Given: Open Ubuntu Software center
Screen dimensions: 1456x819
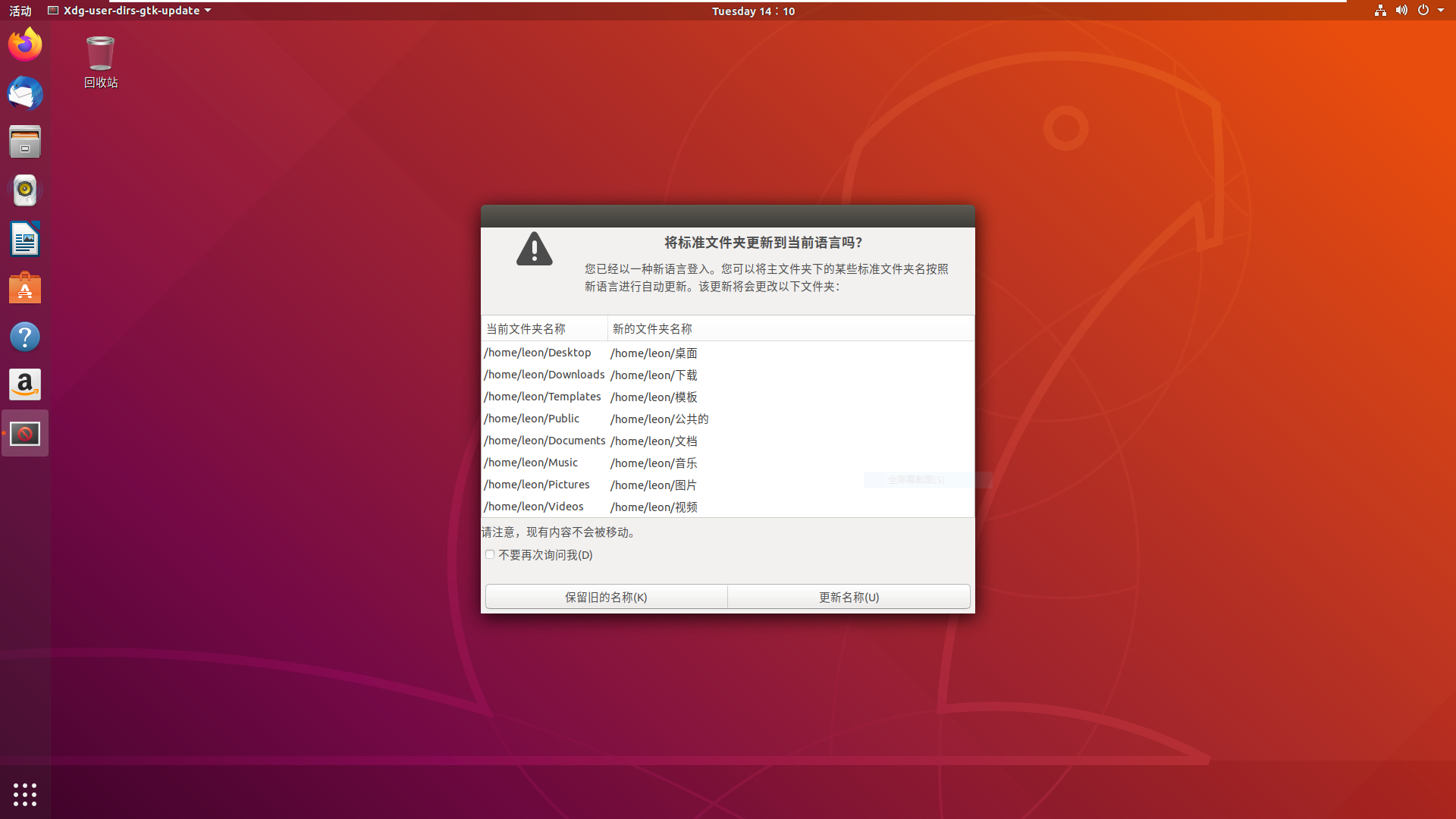Looking at the screenshot, I should point(25,287).
